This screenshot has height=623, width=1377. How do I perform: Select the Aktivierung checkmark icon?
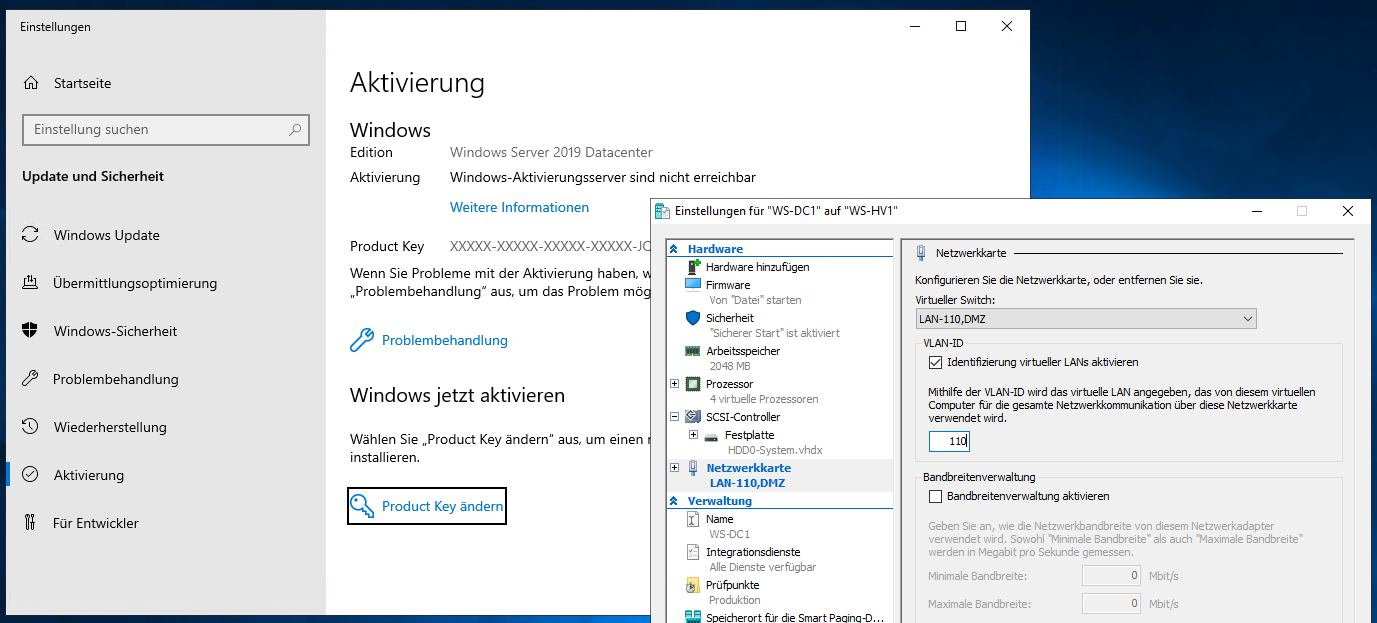click(31, 475)
